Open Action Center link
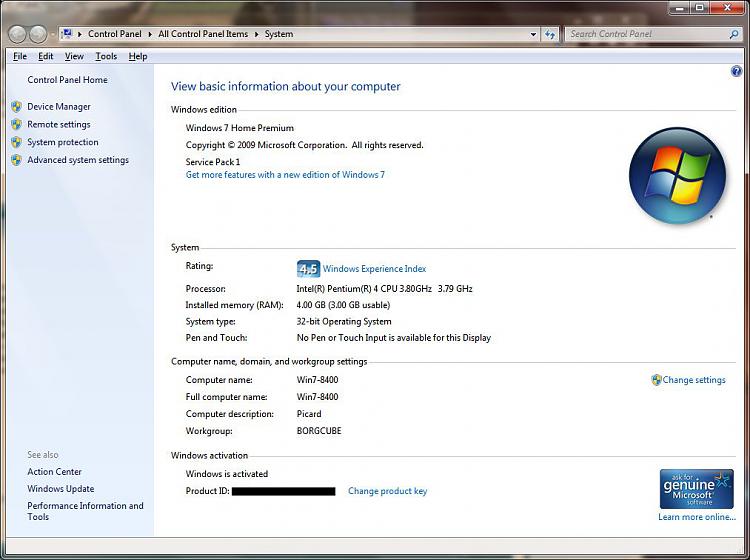Image resolution: width=750 pixels, height=560 pixels. (x=55, y=472)
